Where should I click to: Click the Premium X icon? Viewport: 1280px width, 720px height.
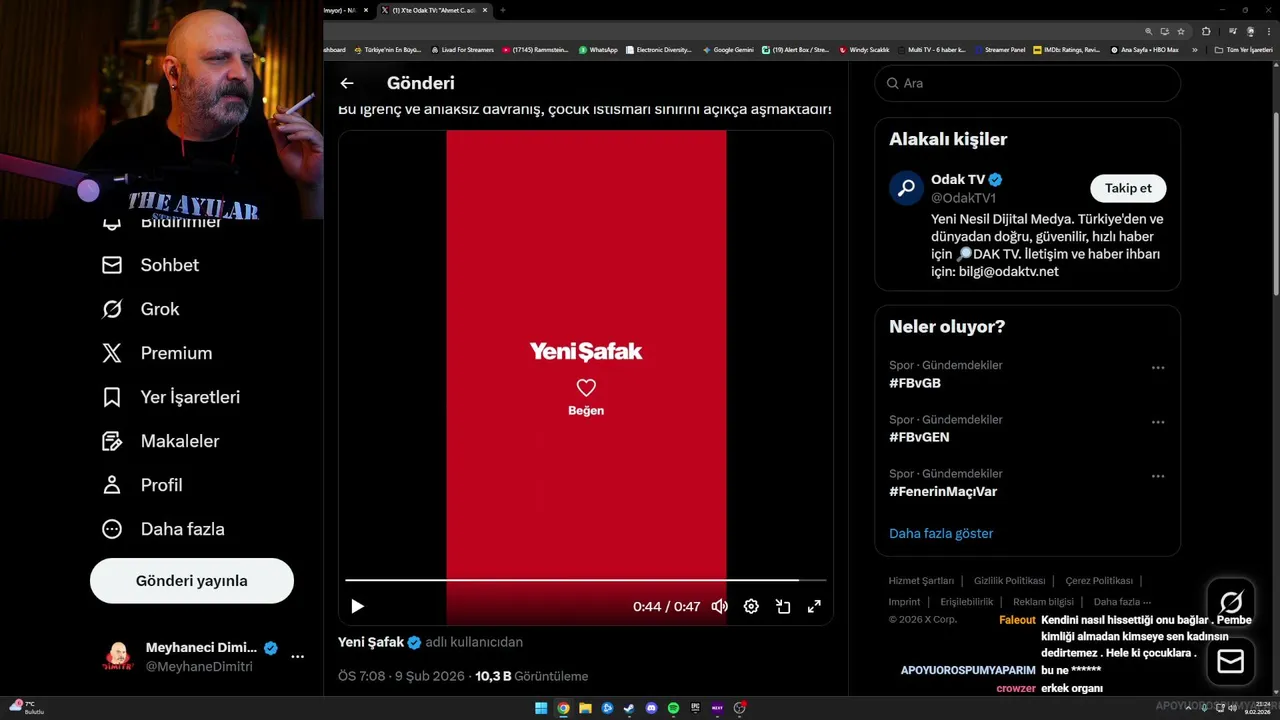(x=112, y=353)
